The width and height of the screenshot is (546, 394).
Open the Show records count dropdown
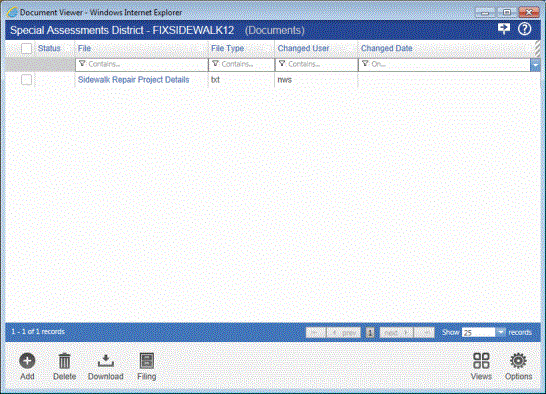click(500, 332)
